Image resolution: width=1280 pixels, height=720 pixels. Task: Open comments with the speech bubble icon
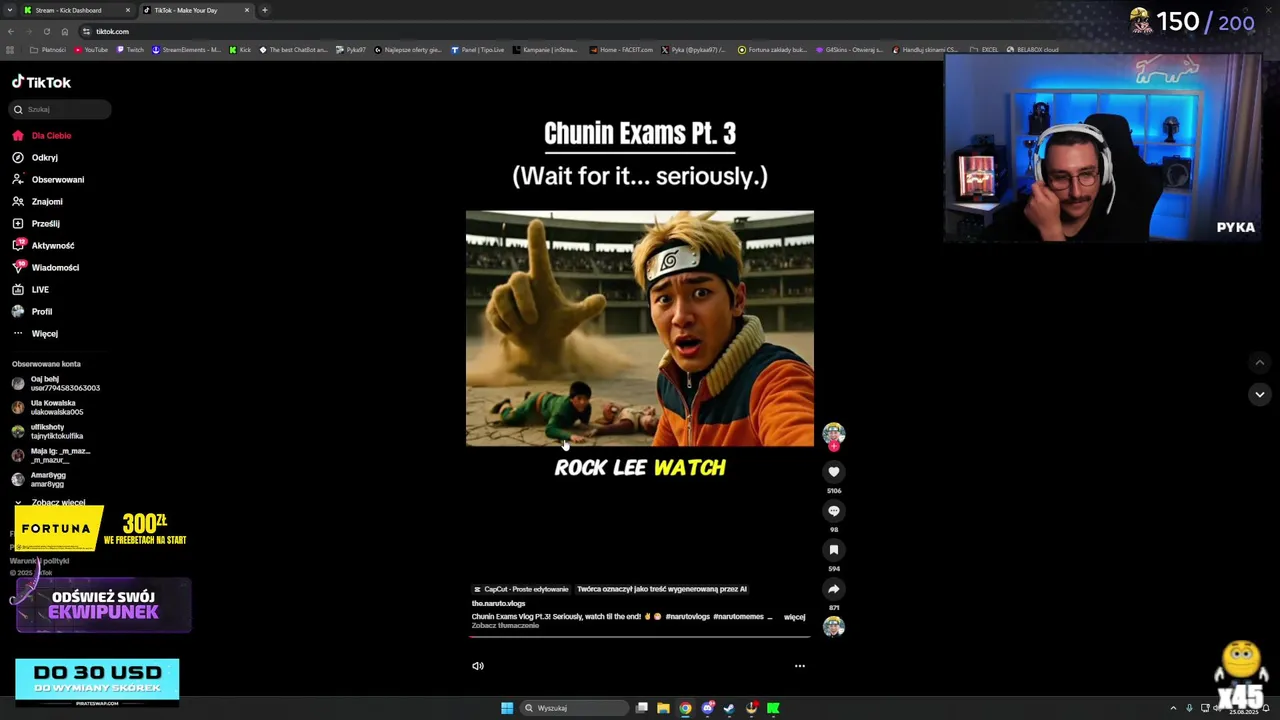[x=834, y=511]
